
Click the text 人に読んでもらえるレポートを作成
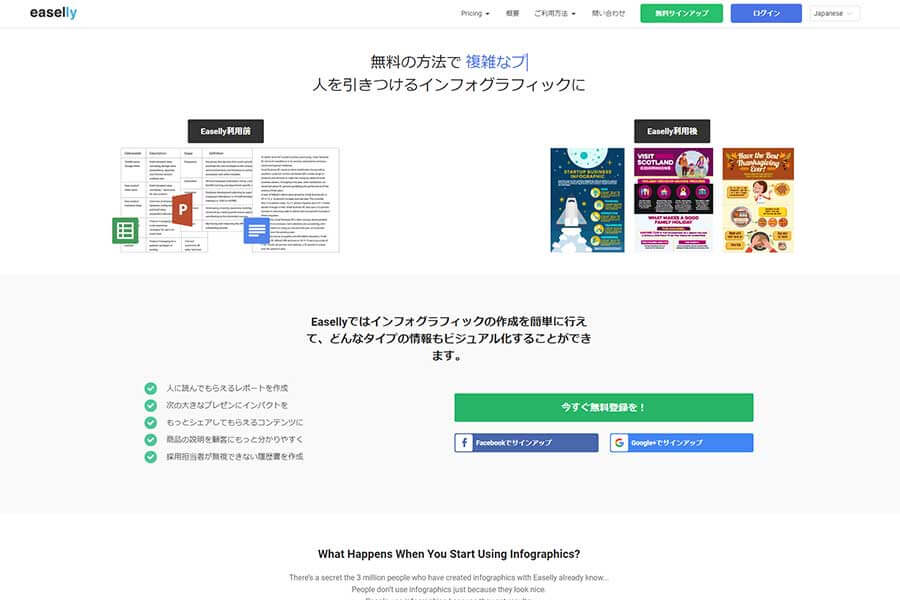(x=227, y=388)
